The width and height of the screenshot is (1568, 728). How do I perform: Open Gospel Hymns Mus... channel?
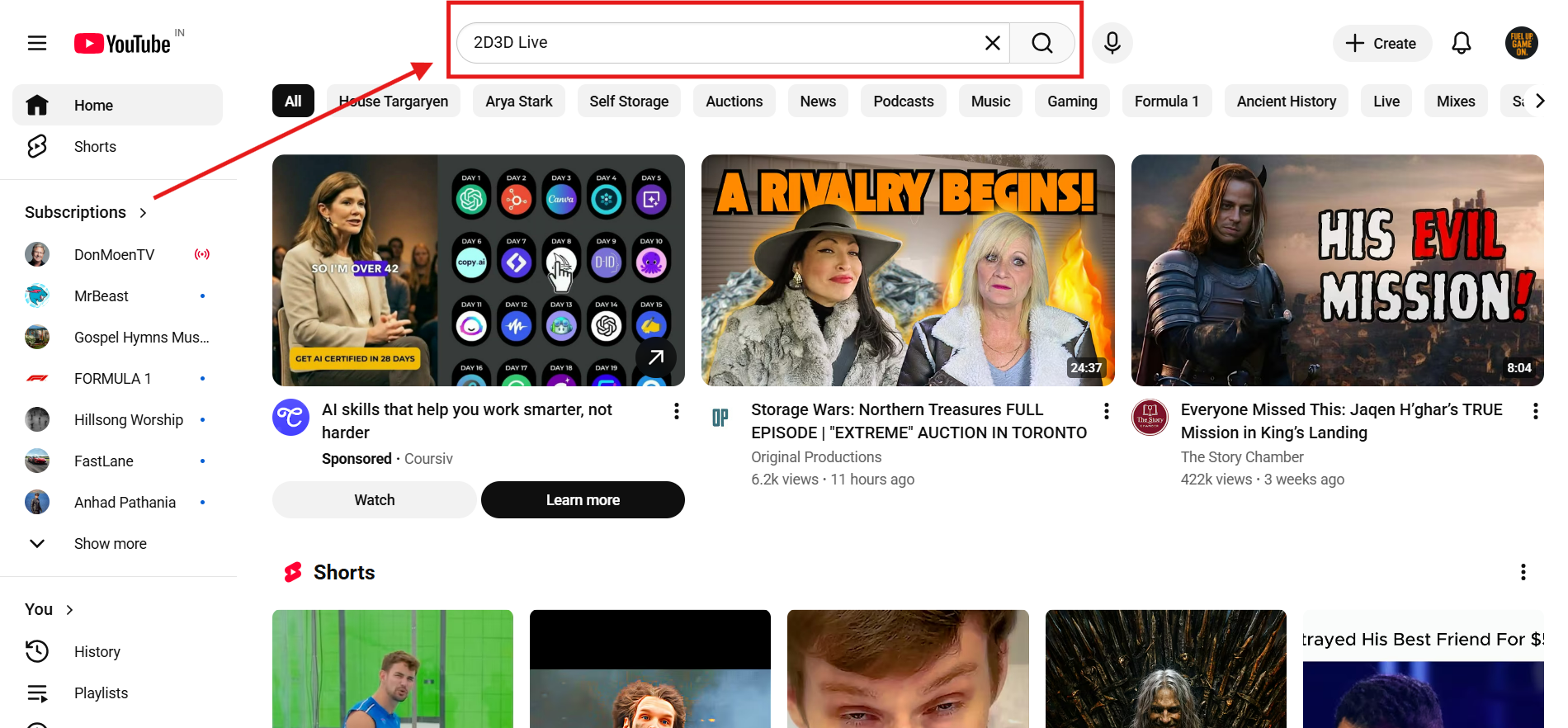117,337
